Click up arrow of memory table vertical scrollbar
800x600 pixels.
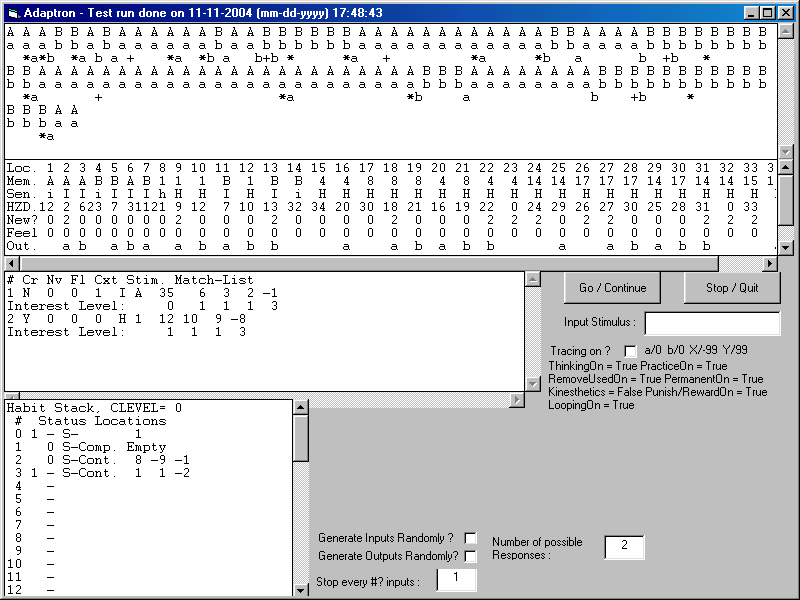(786, 167)
